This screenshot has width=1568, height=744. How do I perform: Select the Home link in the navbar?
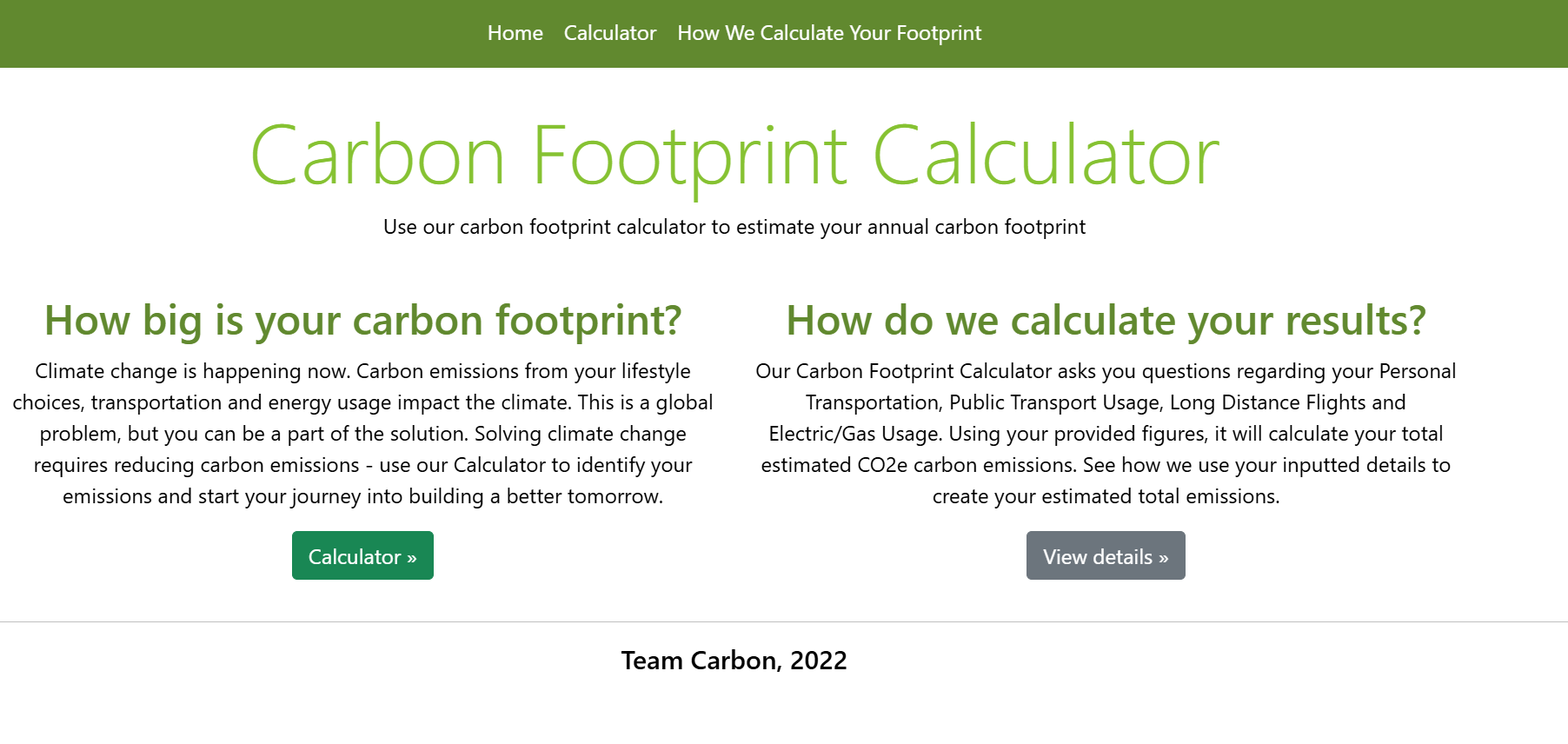(x=515, y=33)
